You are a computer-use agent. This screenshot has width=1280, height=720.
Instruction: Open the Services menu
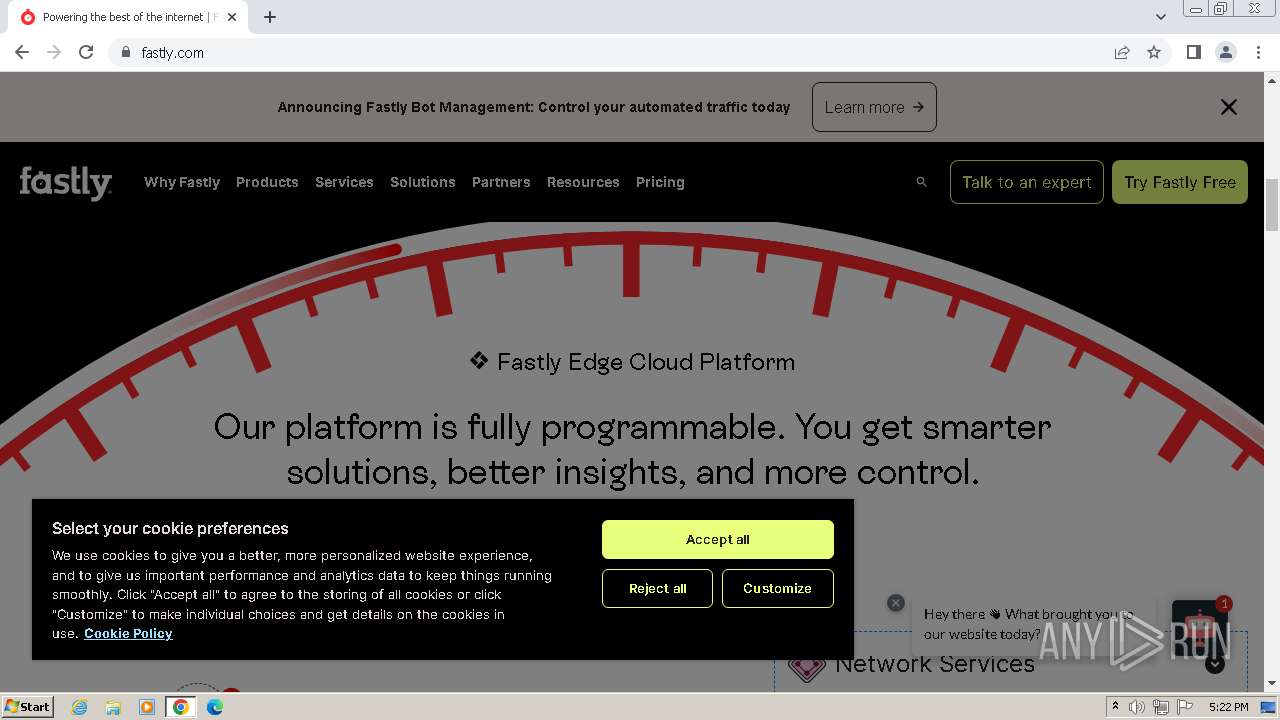coord(344,182)
